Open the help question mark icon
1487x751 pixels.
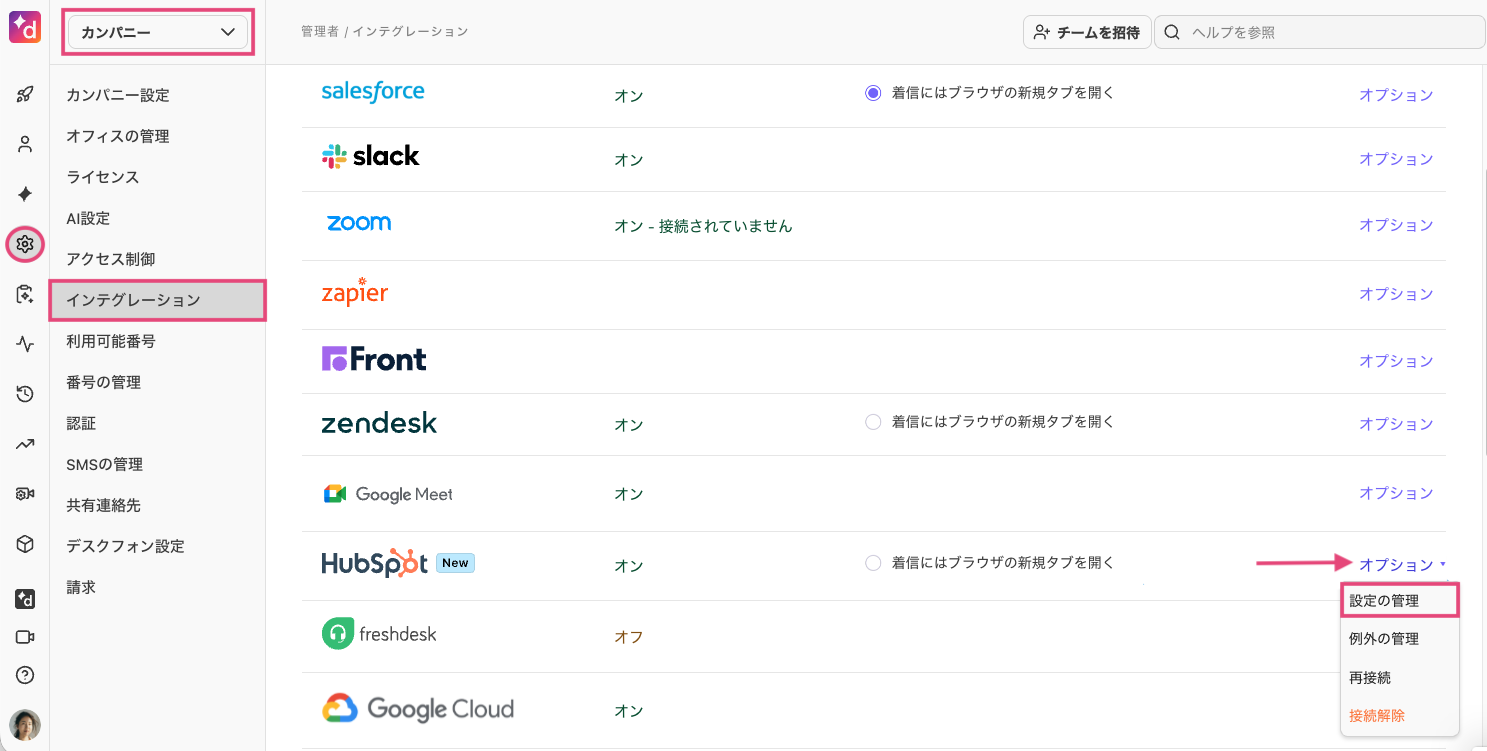point(25,675)
